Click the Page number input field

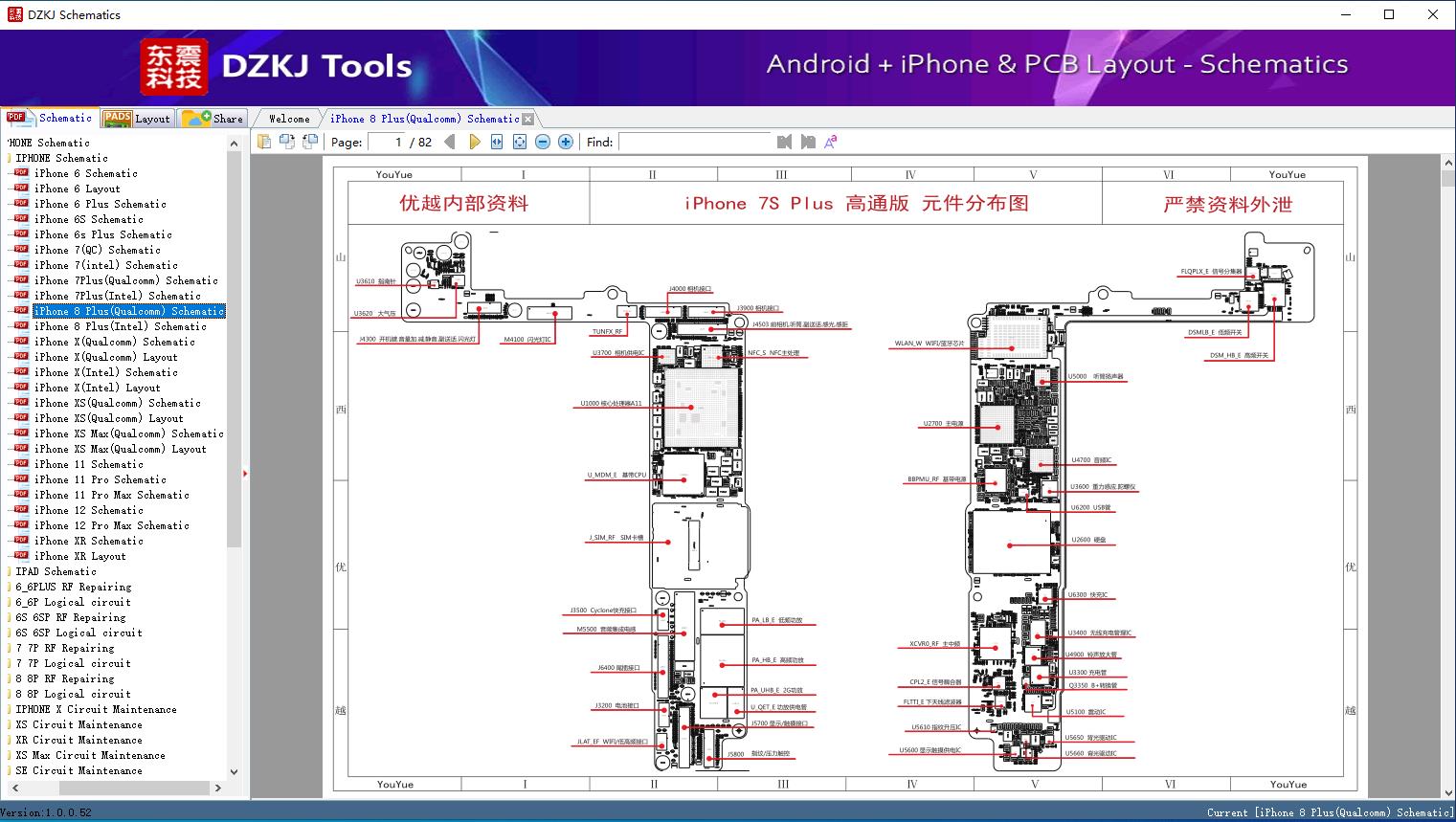[x=386, y=142]
